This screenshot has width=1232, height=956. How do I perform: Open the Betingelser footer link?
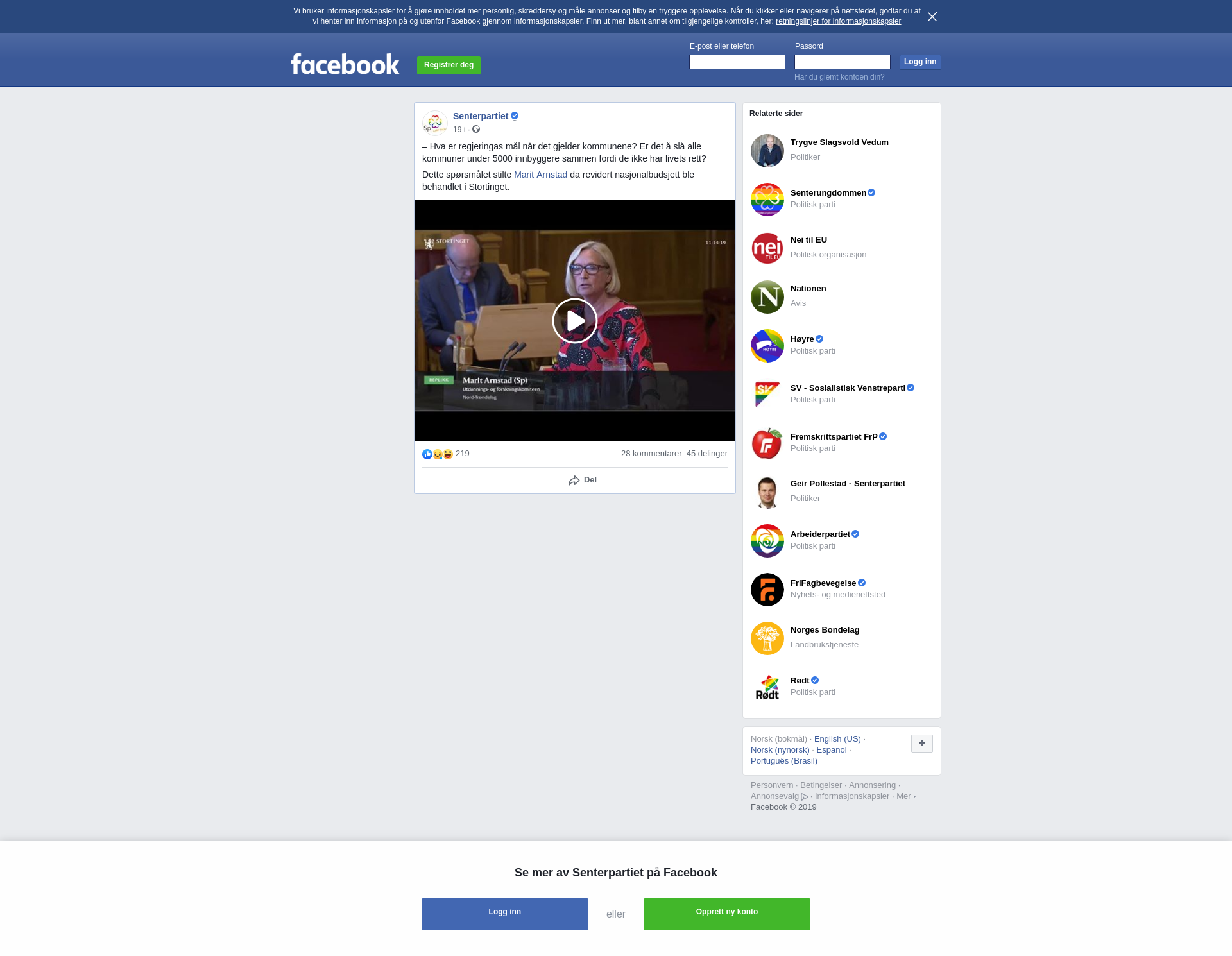coord(821,785)
